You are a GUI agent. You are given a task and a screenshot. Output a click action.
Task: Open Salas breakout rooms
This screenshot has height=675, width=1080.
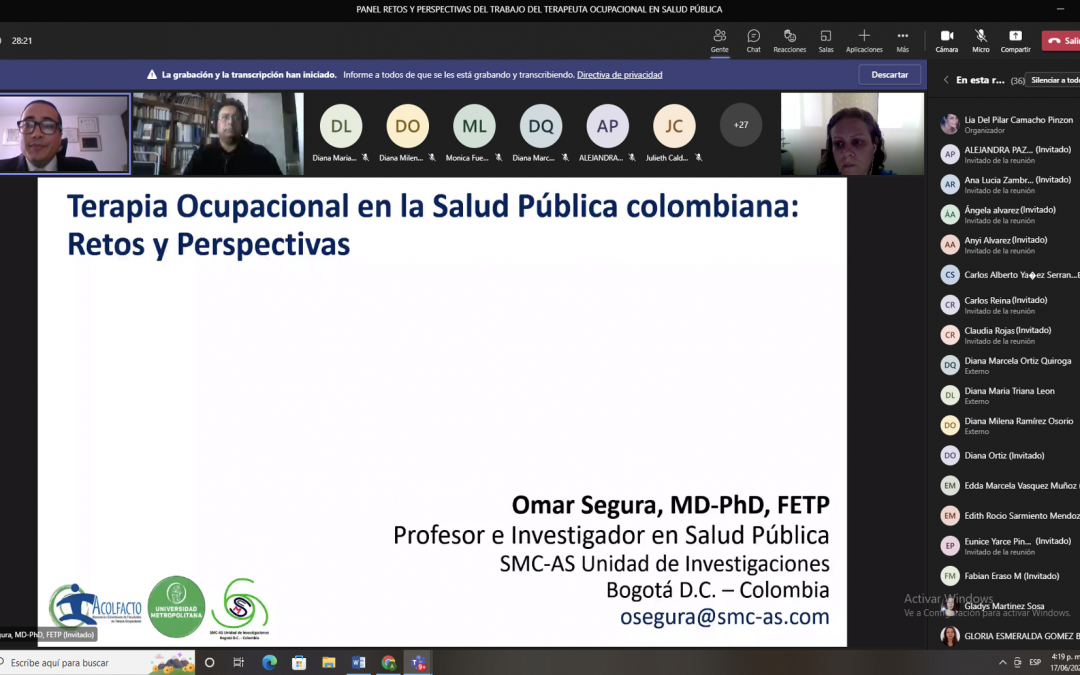tap(825, 39)
